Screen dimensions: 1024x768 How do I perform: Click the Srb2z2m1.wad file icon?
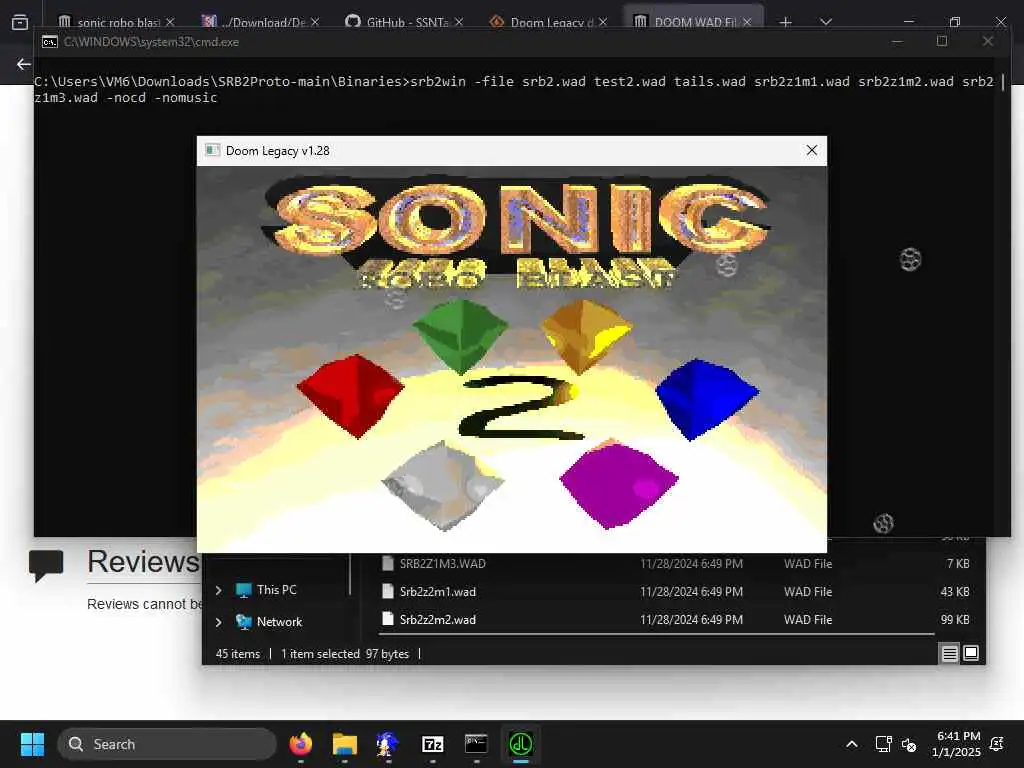point(388,592)
